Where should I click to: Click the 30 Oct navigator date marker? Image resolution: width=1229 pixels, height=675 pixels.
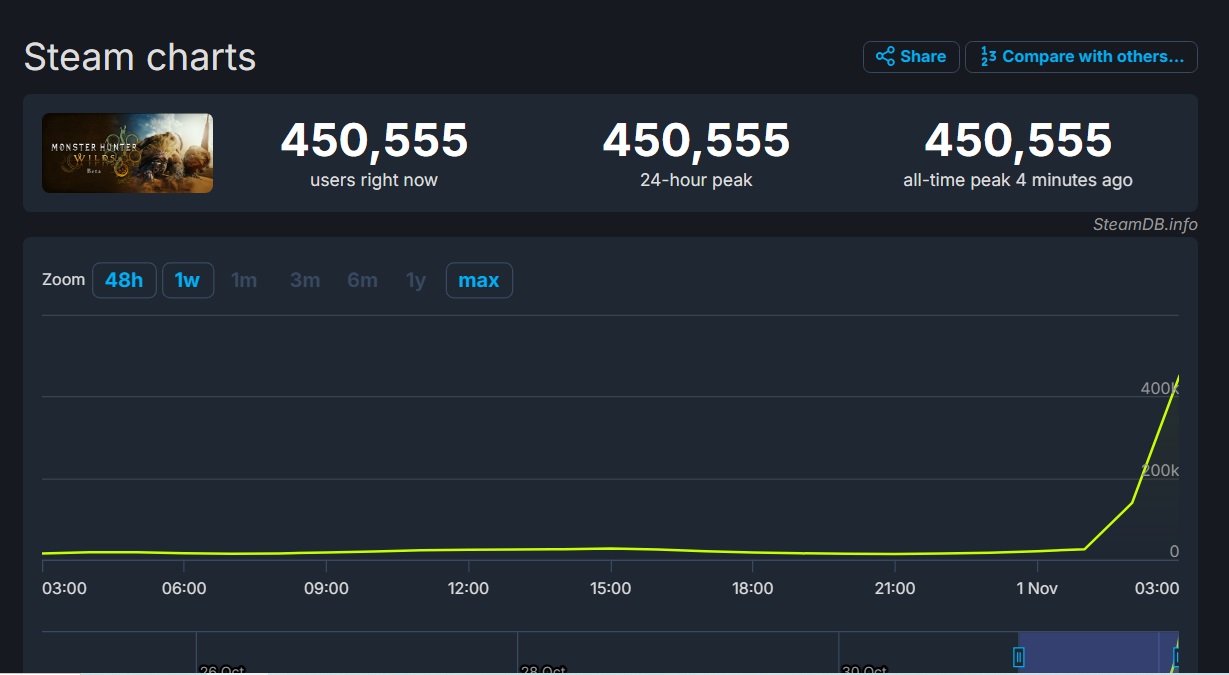coord(863,669)
